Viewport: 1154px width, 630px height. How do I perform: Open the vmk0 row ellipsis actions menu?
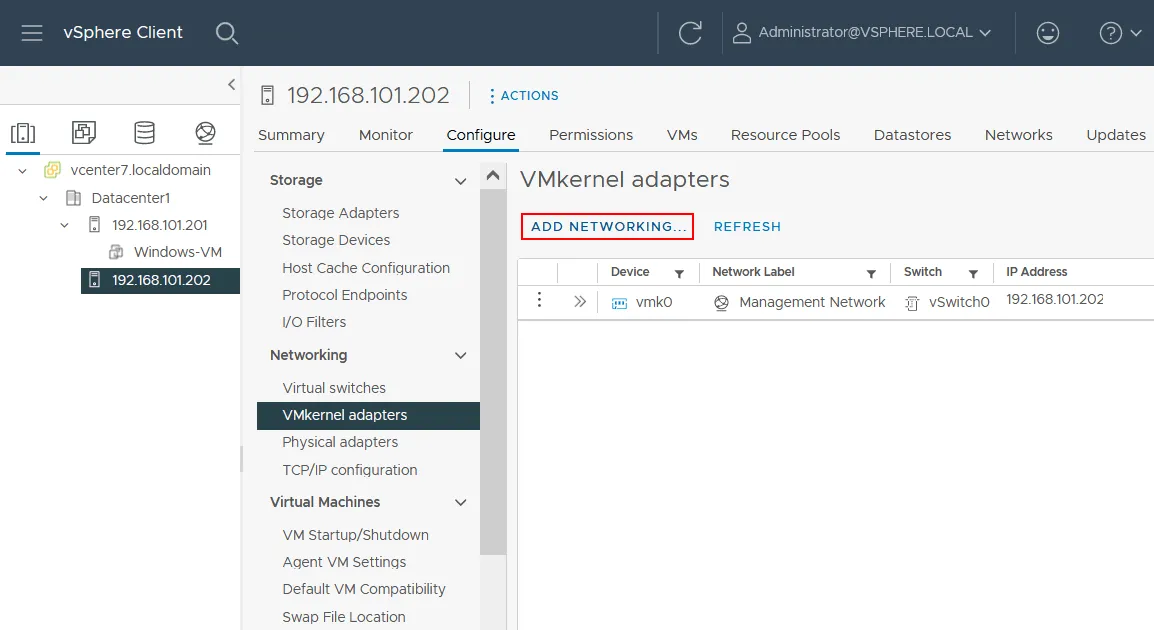tap(539, 300)
